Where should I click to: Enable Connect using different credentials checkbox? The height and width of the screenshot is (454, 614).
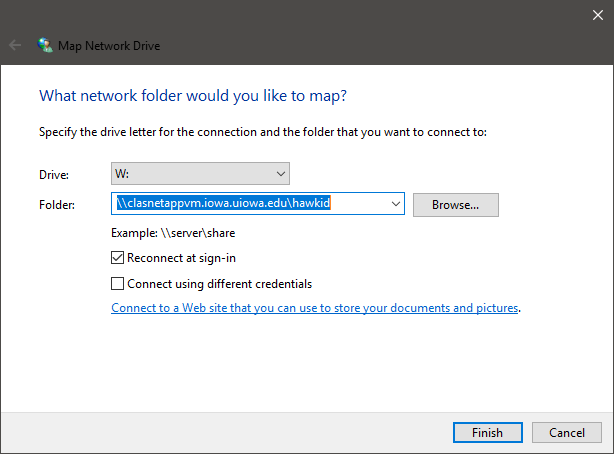coord(118,283)
